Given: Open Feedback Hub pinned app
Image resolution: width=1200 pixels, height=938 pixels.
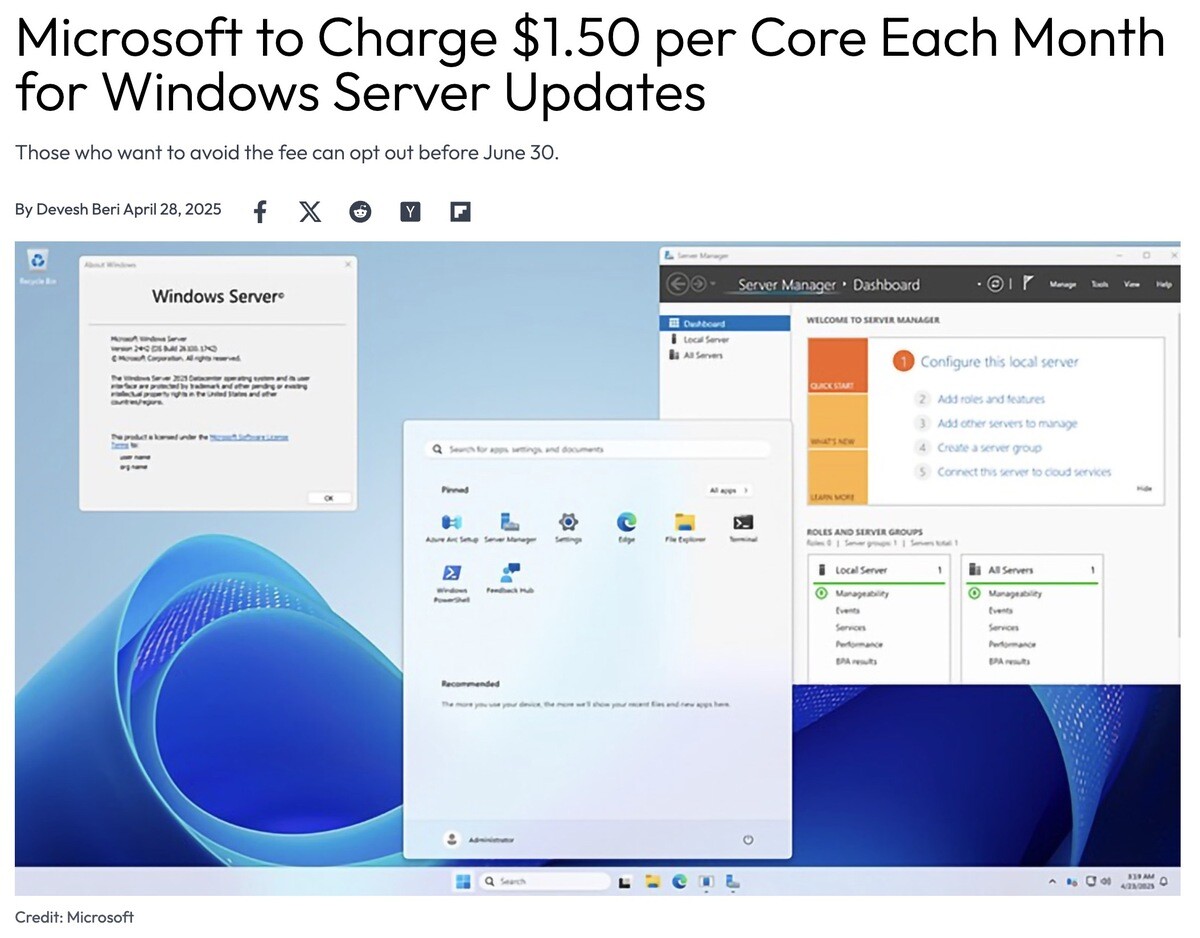Looking at the screenshot, I should tap(509, 573).
